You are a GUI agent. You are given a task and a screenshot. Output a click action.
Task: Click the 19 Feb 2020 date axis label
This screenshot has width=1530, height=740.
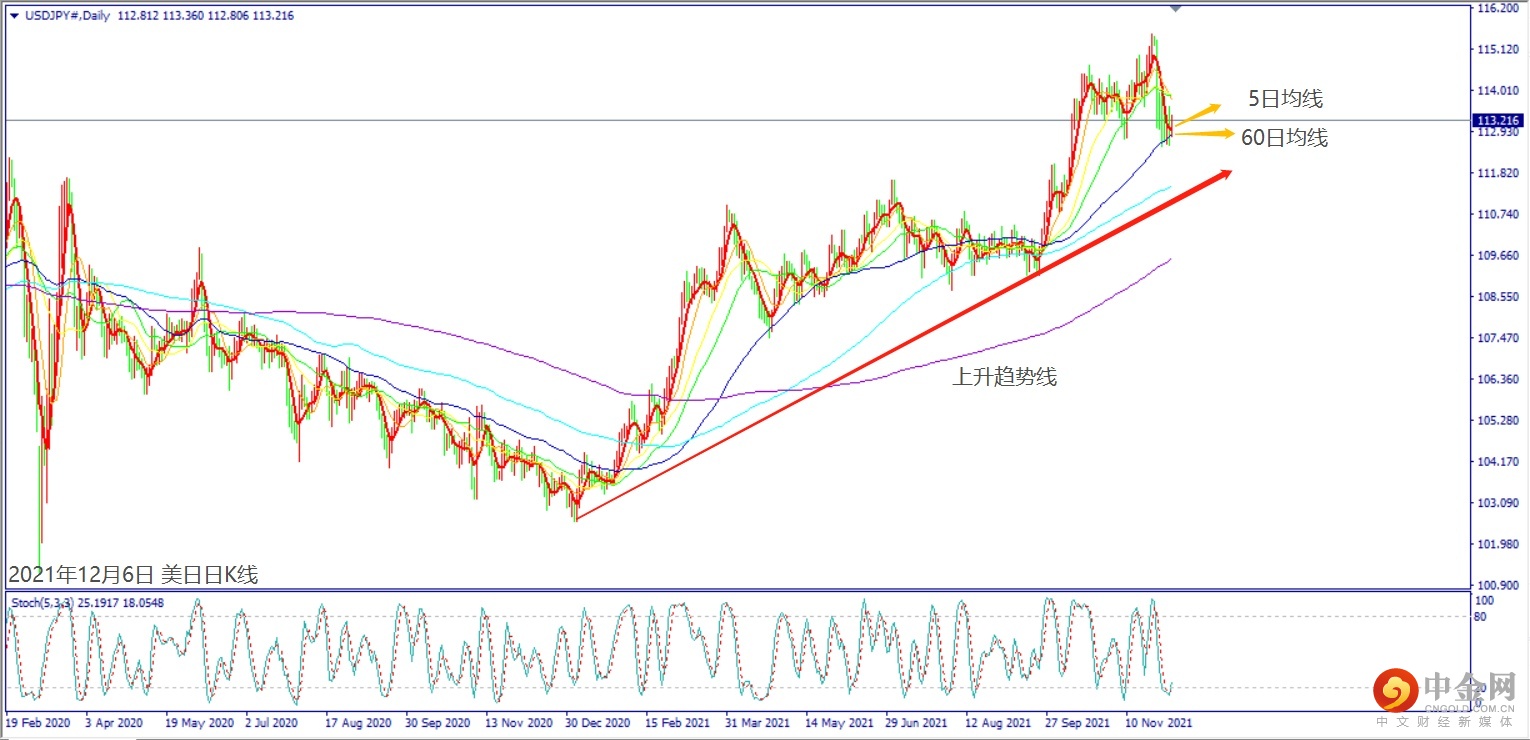(37, 721)
